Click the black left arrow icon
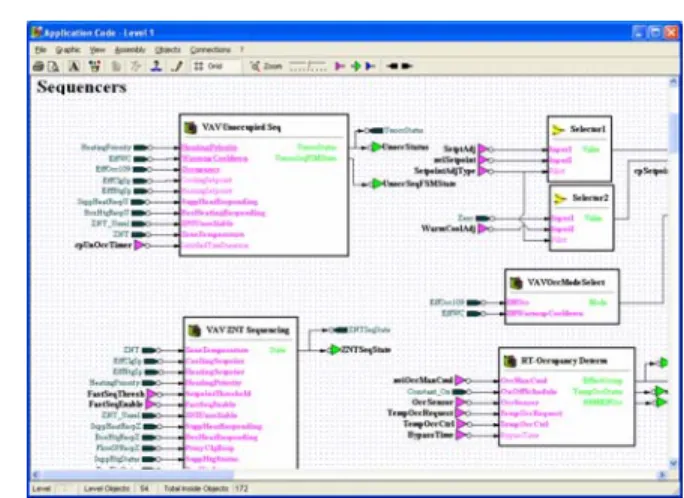684x498 pixels. pyautogui.click(x=392, y=66)
